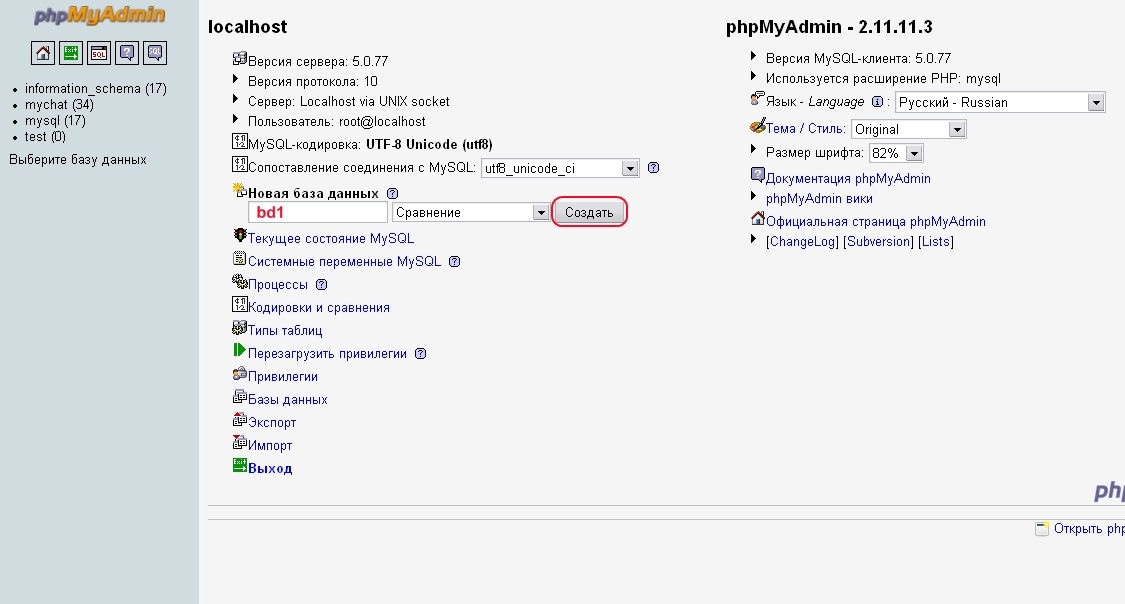Screen dimensions: 1125x604
Task: Open the Lists link
Action: [936, 242]
